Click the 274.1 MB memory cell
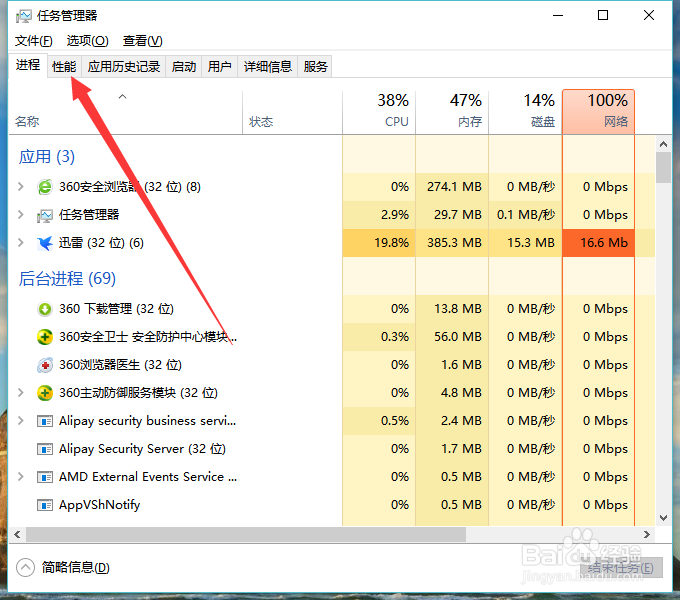Image resolution: width=680 pixels, height=600 pixels. coord(452,187)
